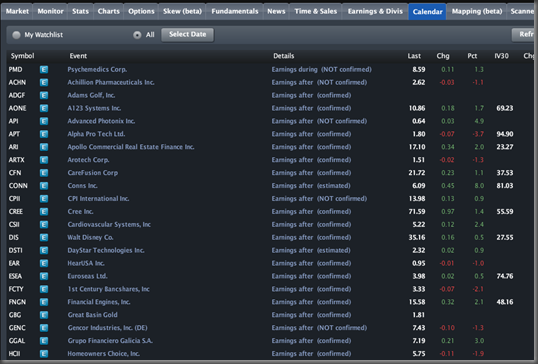Click the Financial Engines, Inc. event

coord(99,302)
